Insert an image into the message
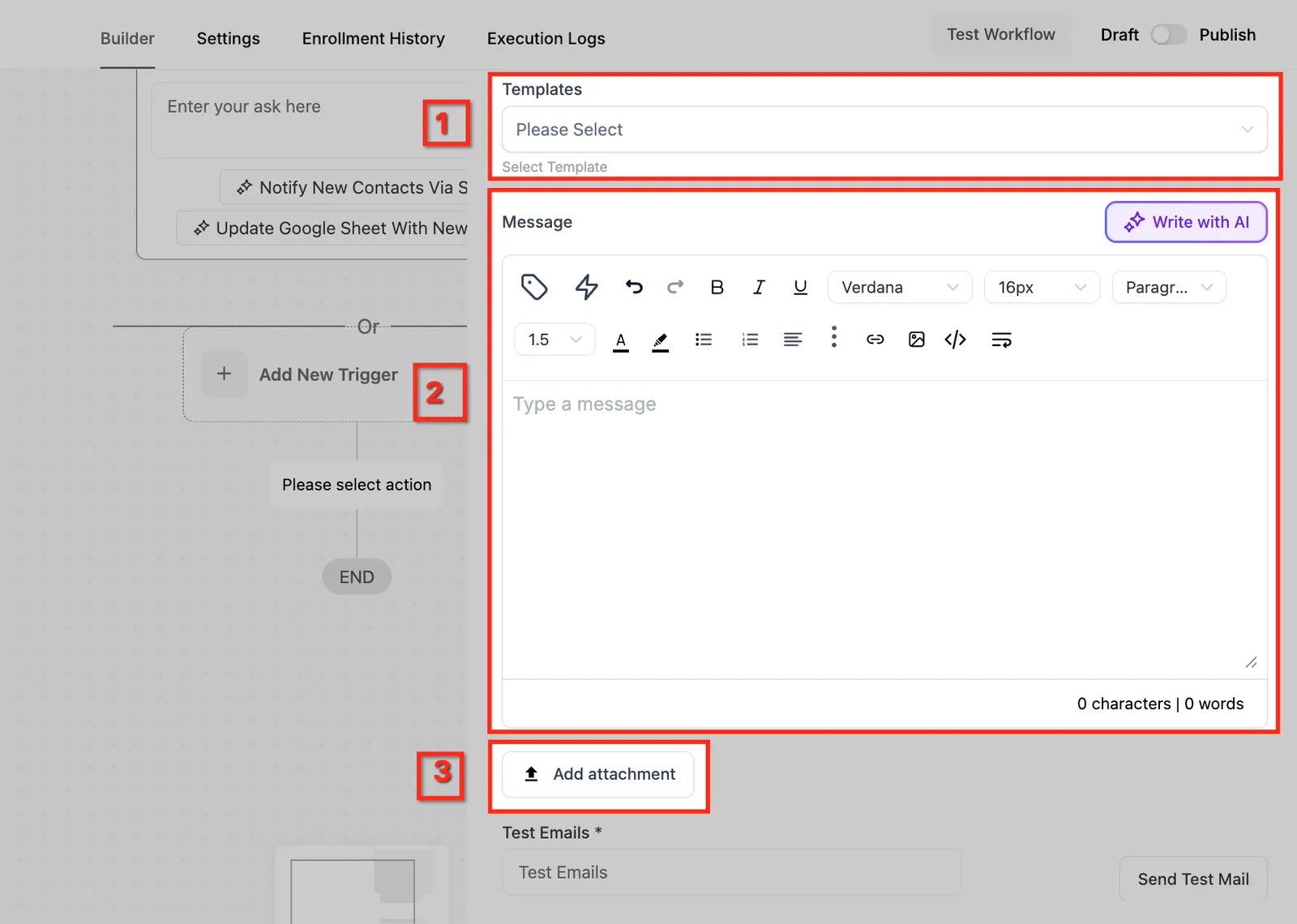Image resolution: width=1297 pixels, height=924 pixels. (x=917, y=340)
